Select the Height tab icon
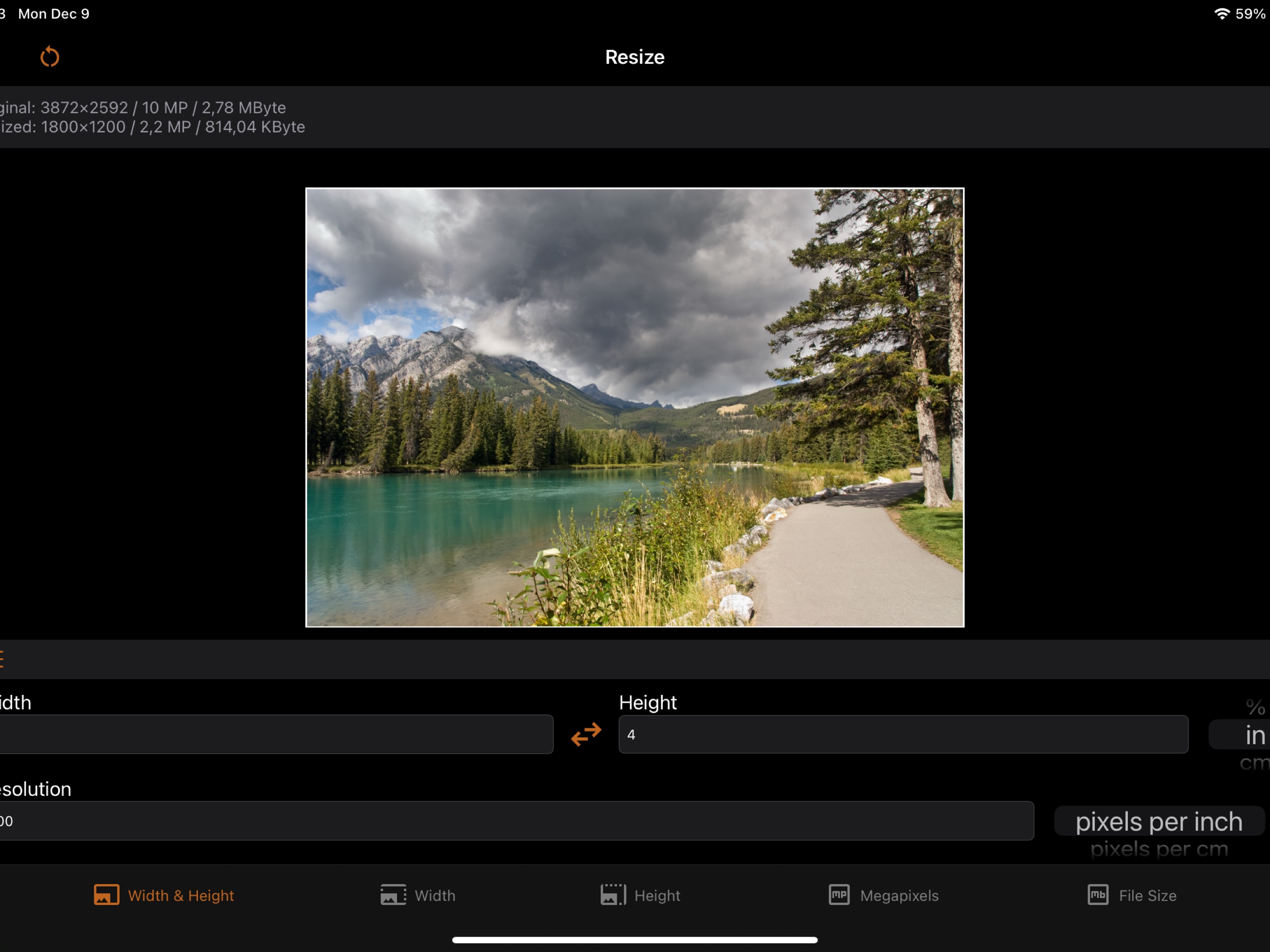The image size is (1270, 952). tap(613, 894)
